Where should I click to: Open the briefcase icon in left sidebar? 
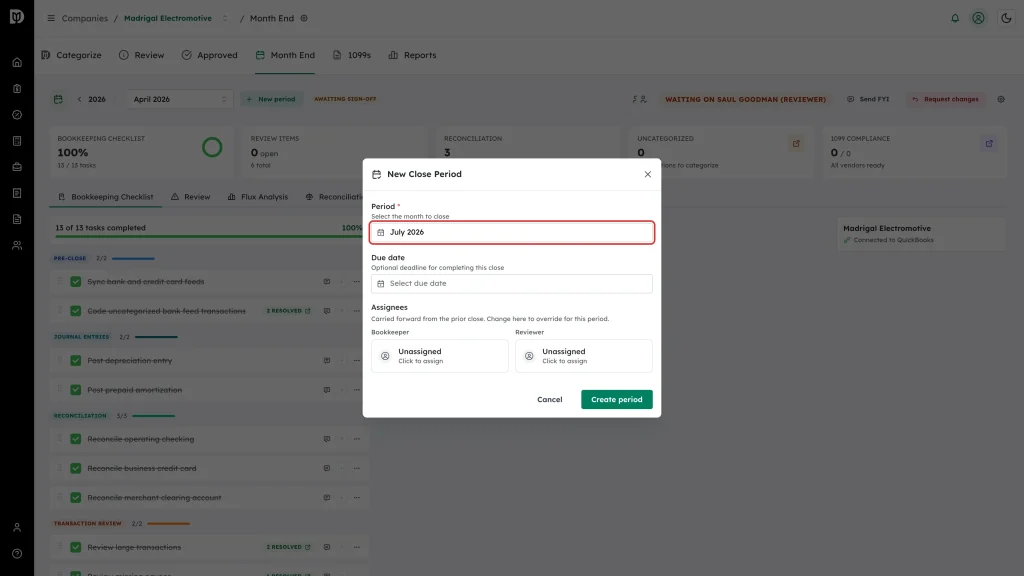pyautogui.click(x=17, y=167)
